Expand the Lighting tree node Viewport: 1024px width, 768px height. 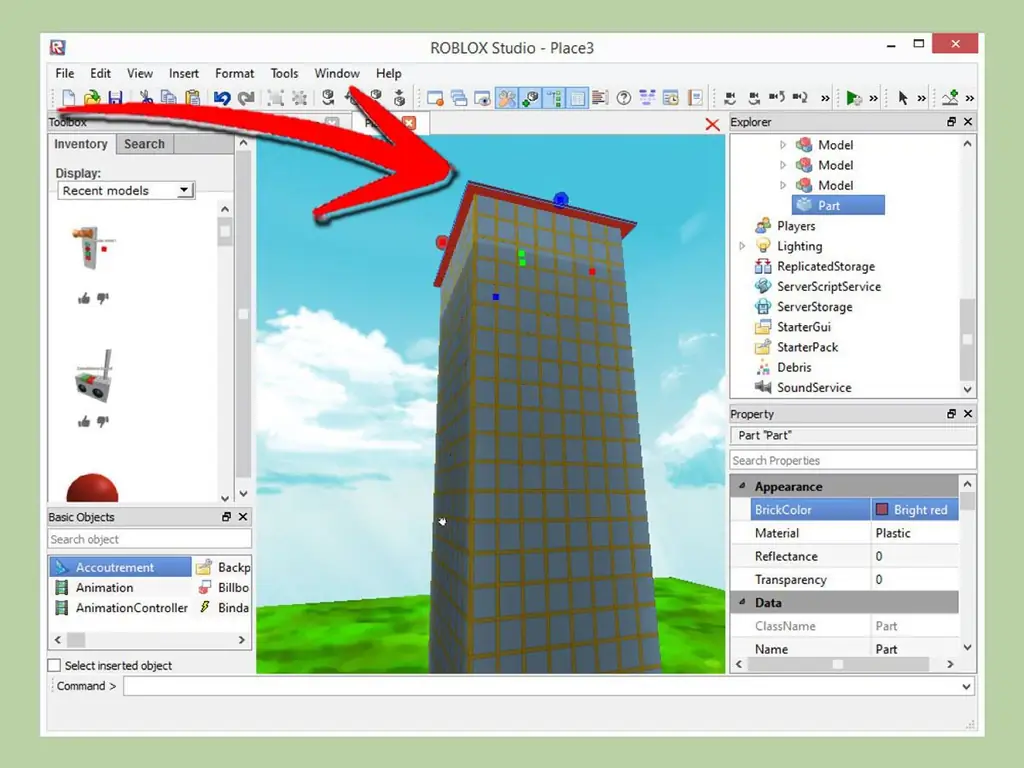point(743,246)
